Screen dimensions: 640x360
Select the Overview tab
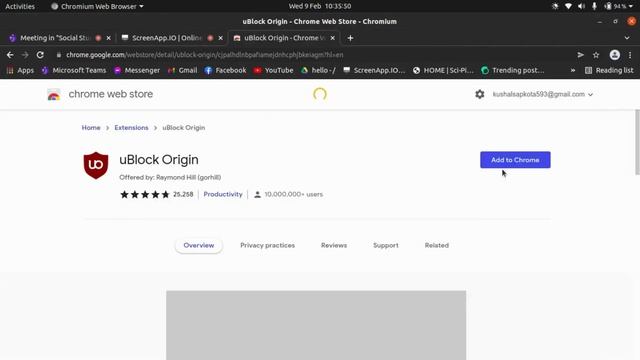tap(199, 245)
